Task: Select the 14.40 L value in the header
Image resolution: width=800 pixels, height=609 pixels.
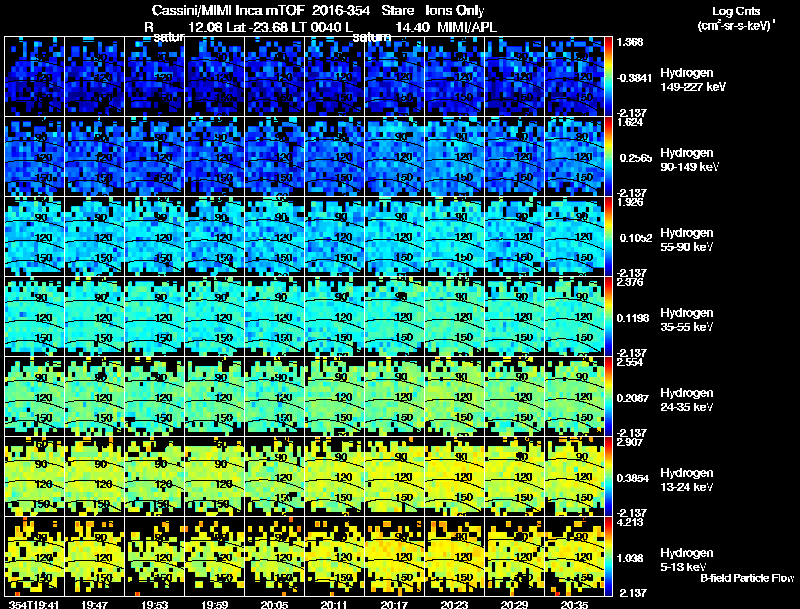Action: point(412,27)
